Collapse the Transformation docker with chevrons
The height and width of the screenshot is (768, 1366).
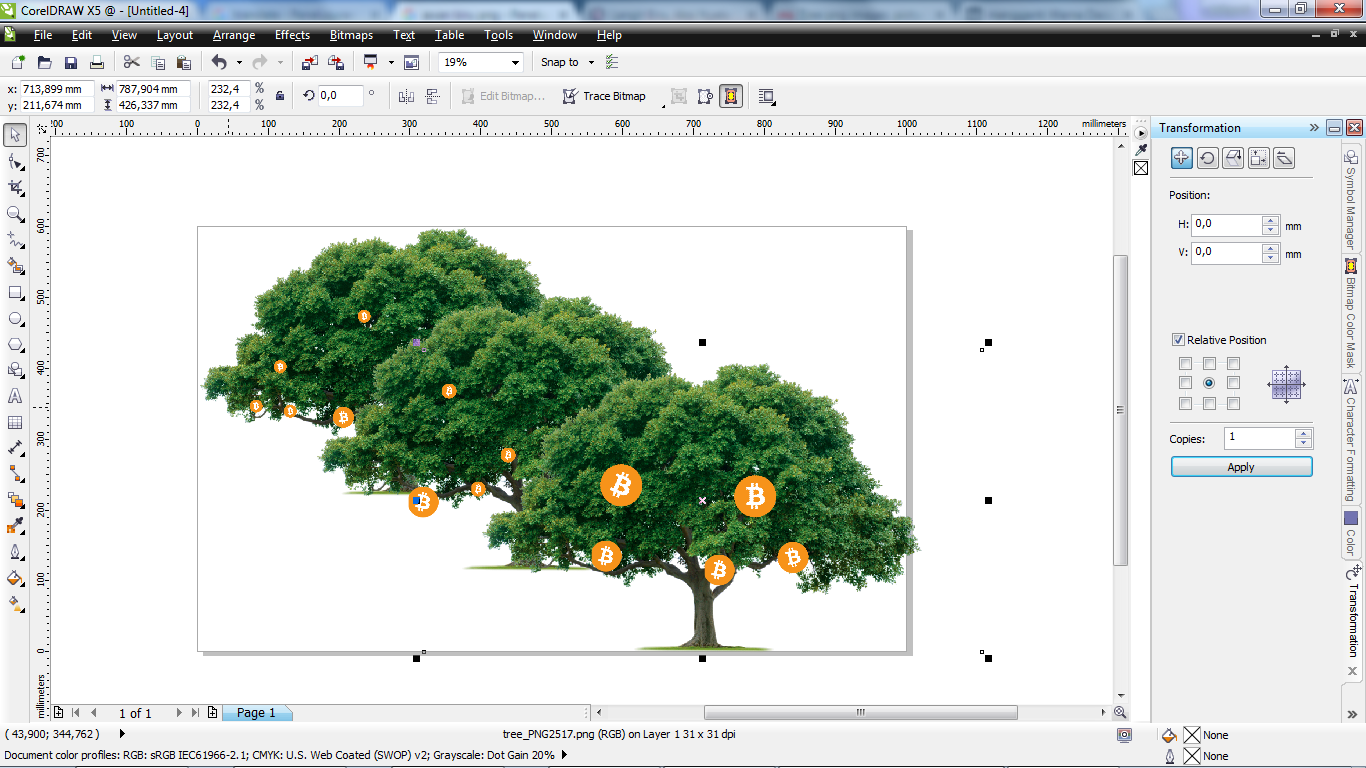[x=1314, y=128]
